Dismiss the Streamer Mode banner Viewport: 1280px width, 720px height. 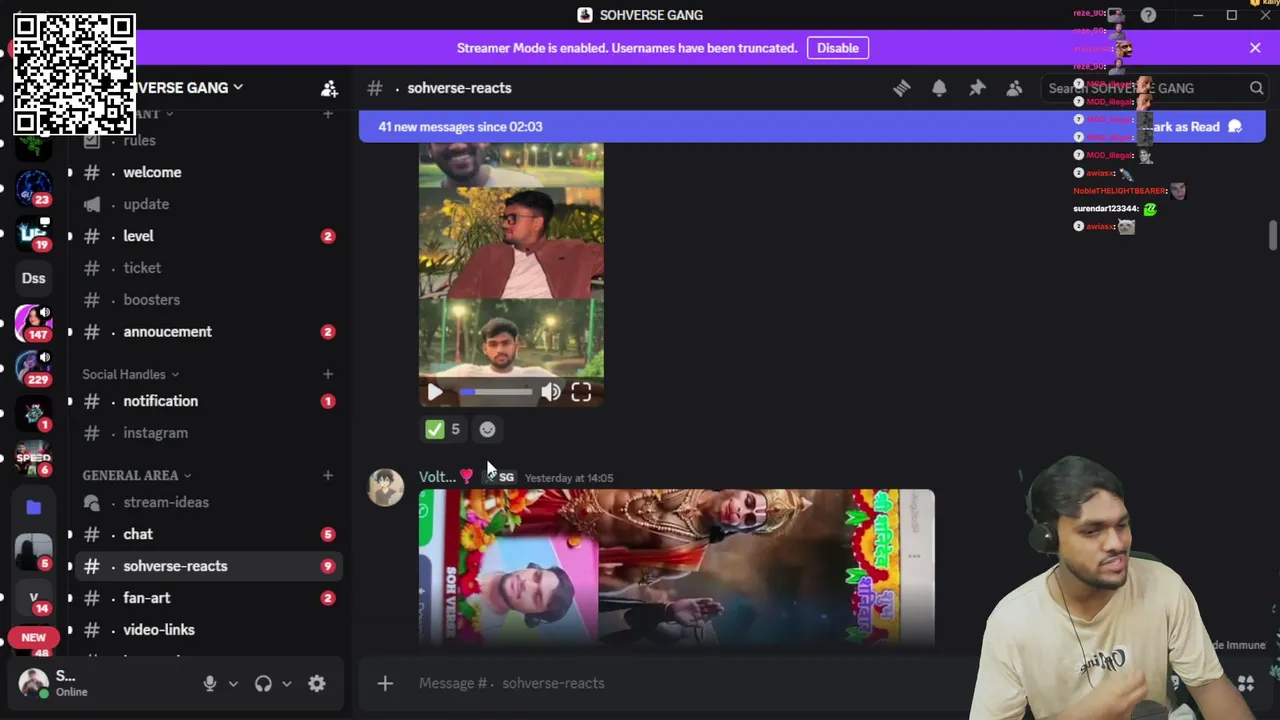pyautogui.click(x=1255, y=48)
